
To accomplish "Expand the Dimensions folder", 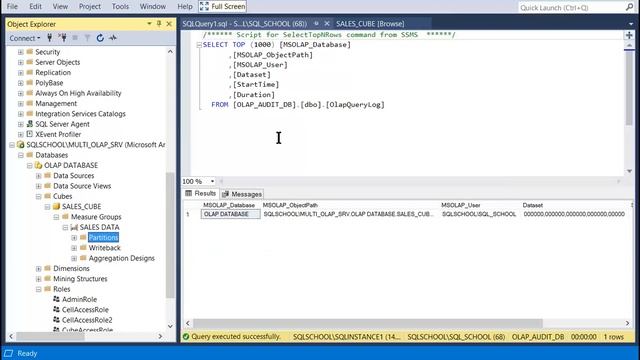I will point(38,269).
